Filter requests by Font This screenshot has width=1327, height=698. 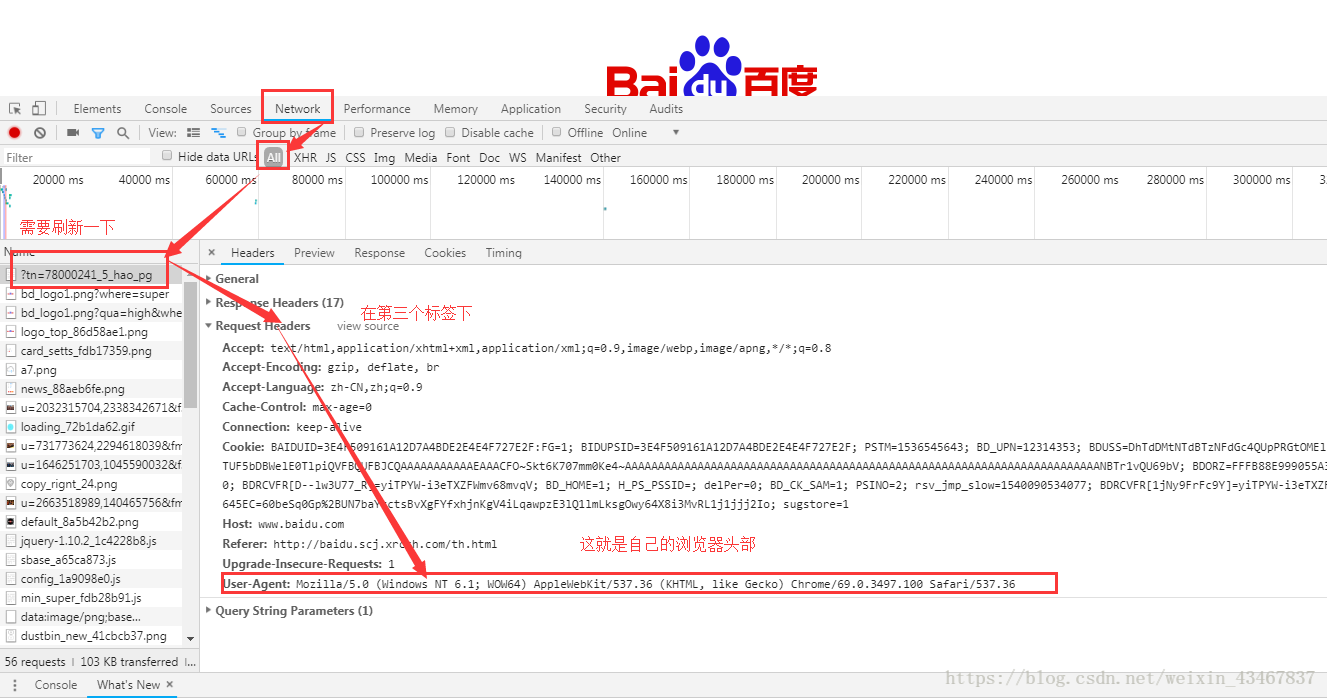(x=458, y=158)
